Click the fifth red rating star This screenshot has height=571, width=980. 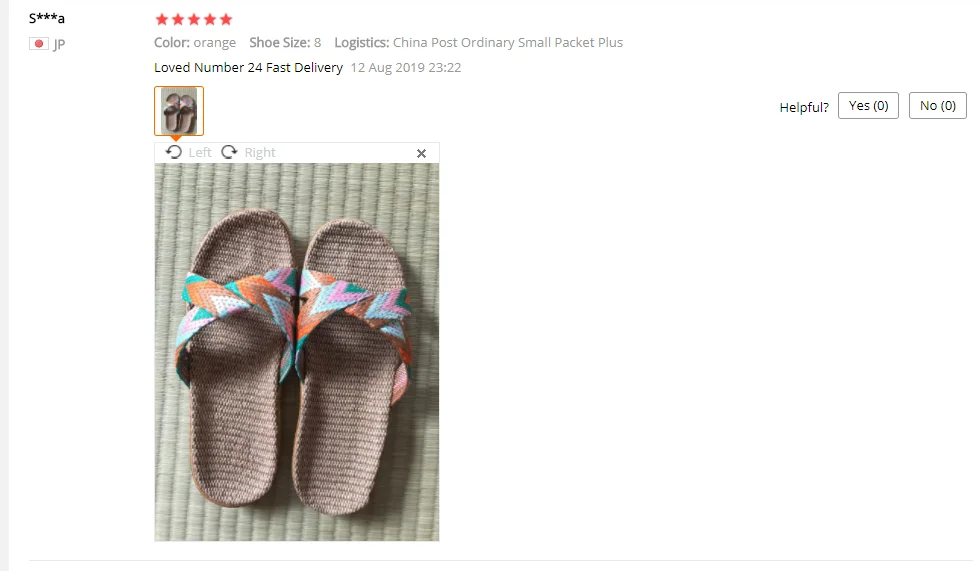pyautogui.click(x=226, y=19)
